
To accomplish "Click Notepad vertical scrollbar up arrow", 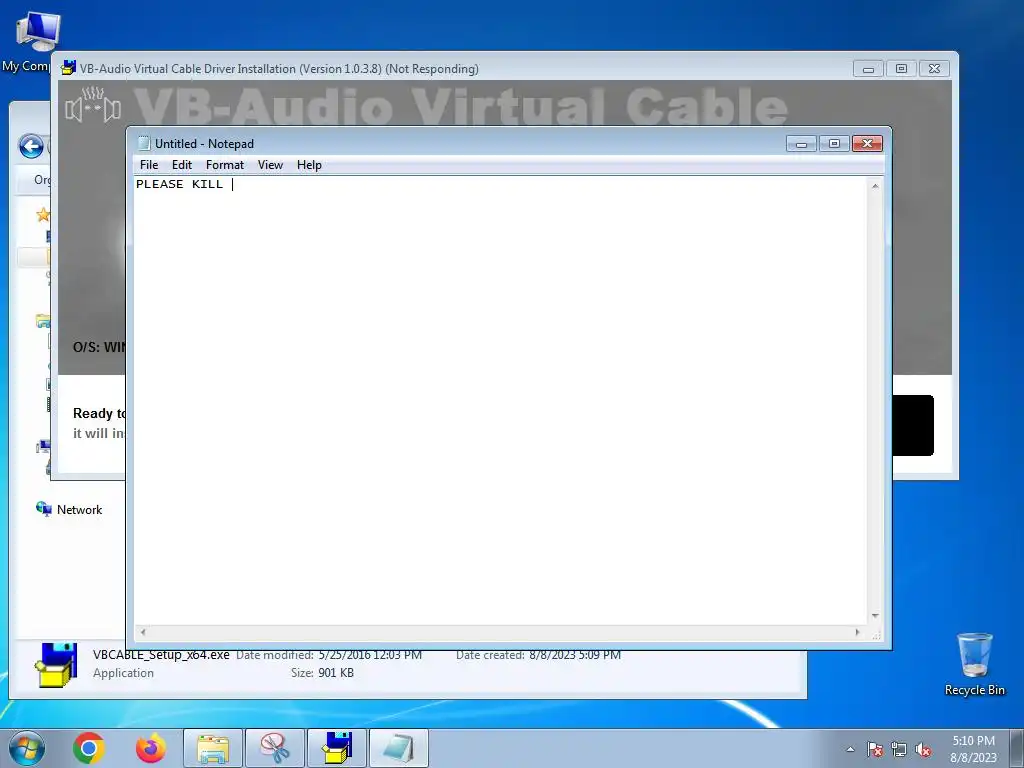I will (875, 186).
